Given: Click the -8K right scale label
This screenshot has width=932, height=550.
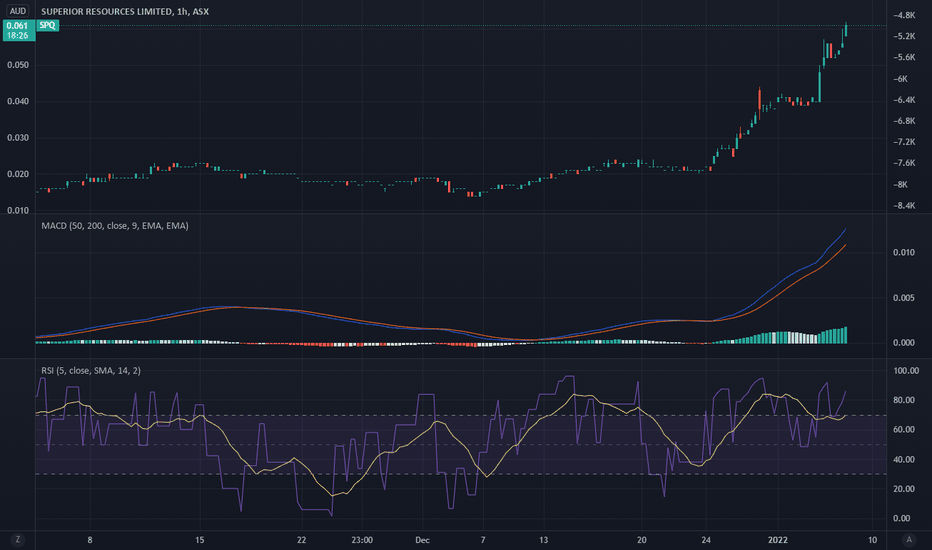Looking at the screenshot, I should tap(900, 184).
